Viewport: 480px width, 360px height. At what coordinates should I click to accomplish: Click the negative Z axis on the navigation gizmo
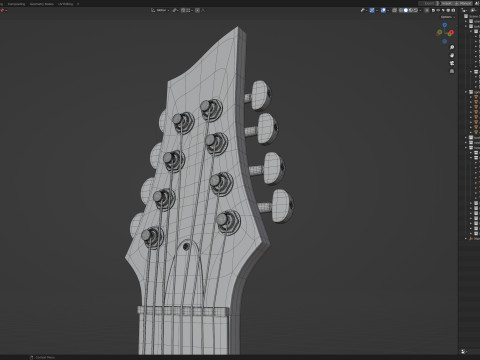click(x=445, y=41)
